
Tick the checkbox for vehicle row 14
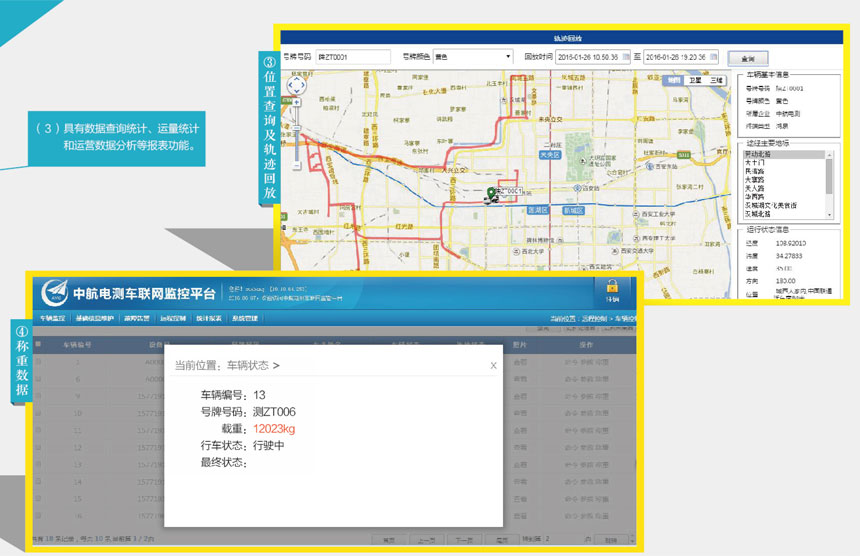38,481
